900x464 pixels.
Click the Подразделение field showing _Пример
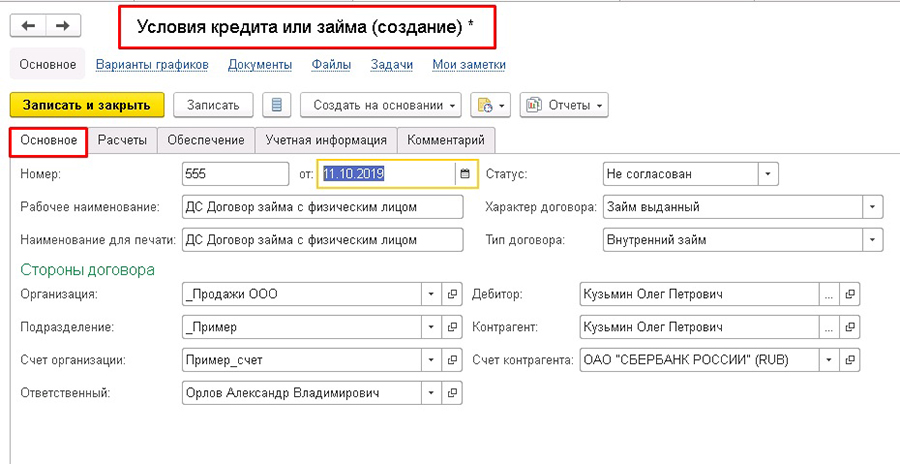301,327
